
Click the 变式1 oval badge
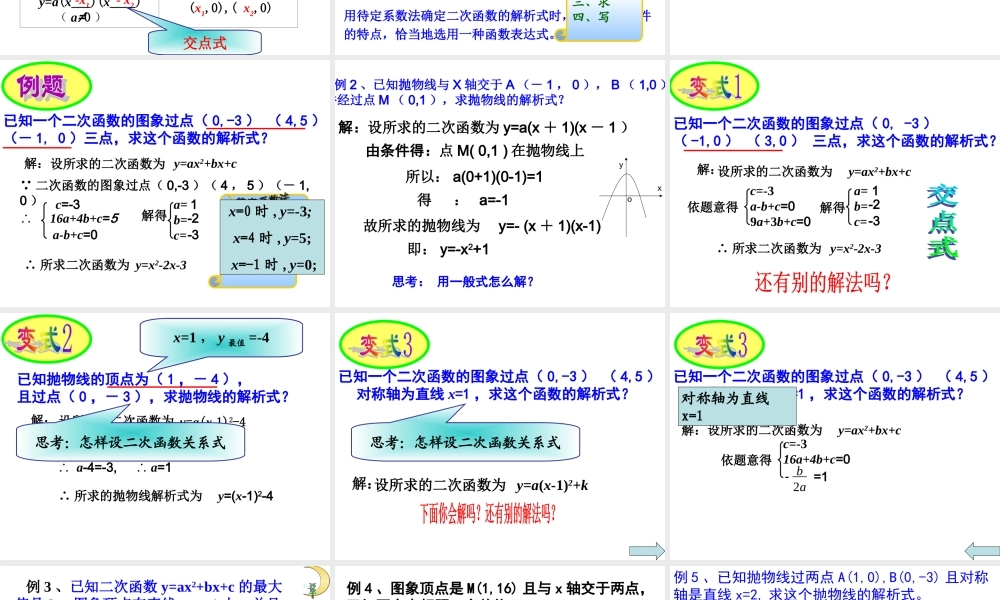pos(714,86)
